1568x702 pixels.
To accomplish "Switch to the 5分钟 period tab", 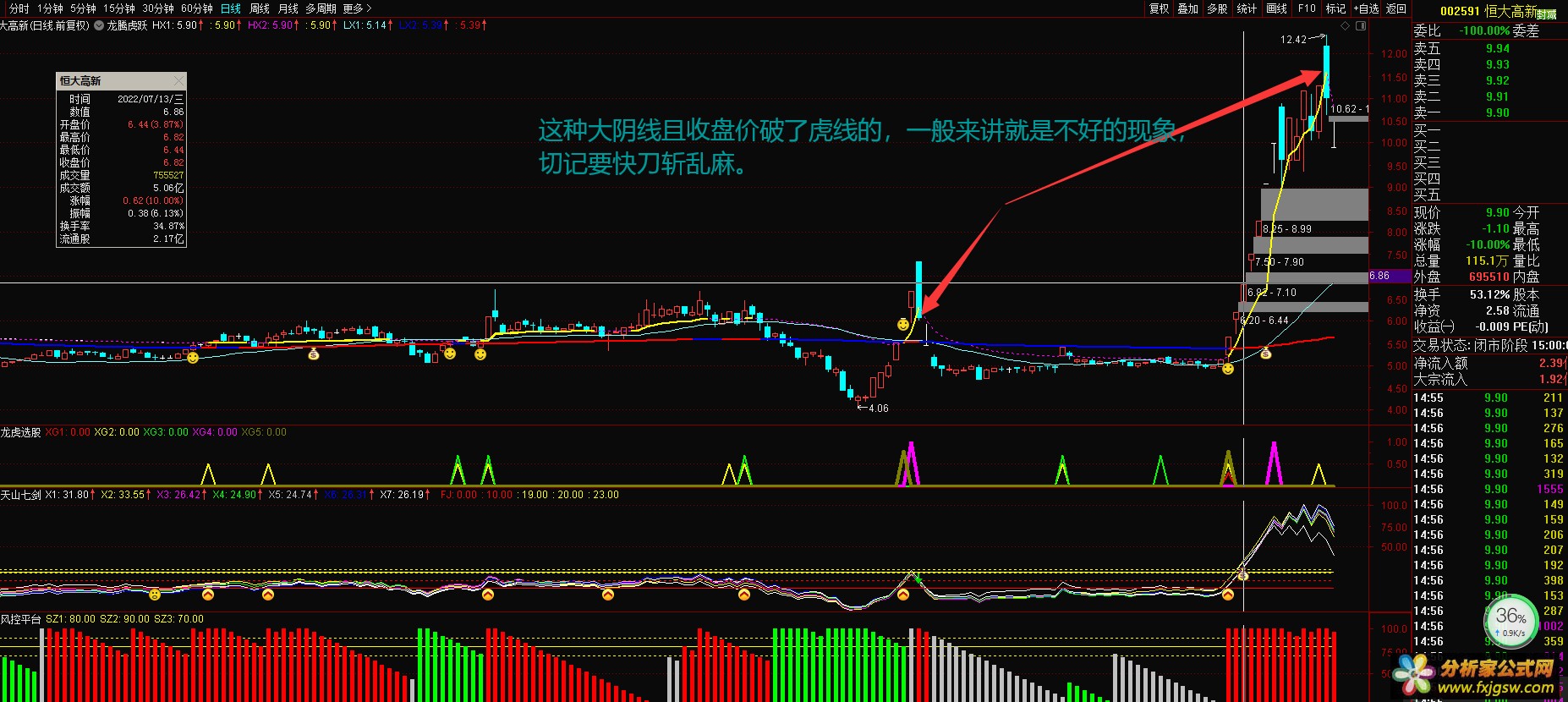I will [83, 8].
